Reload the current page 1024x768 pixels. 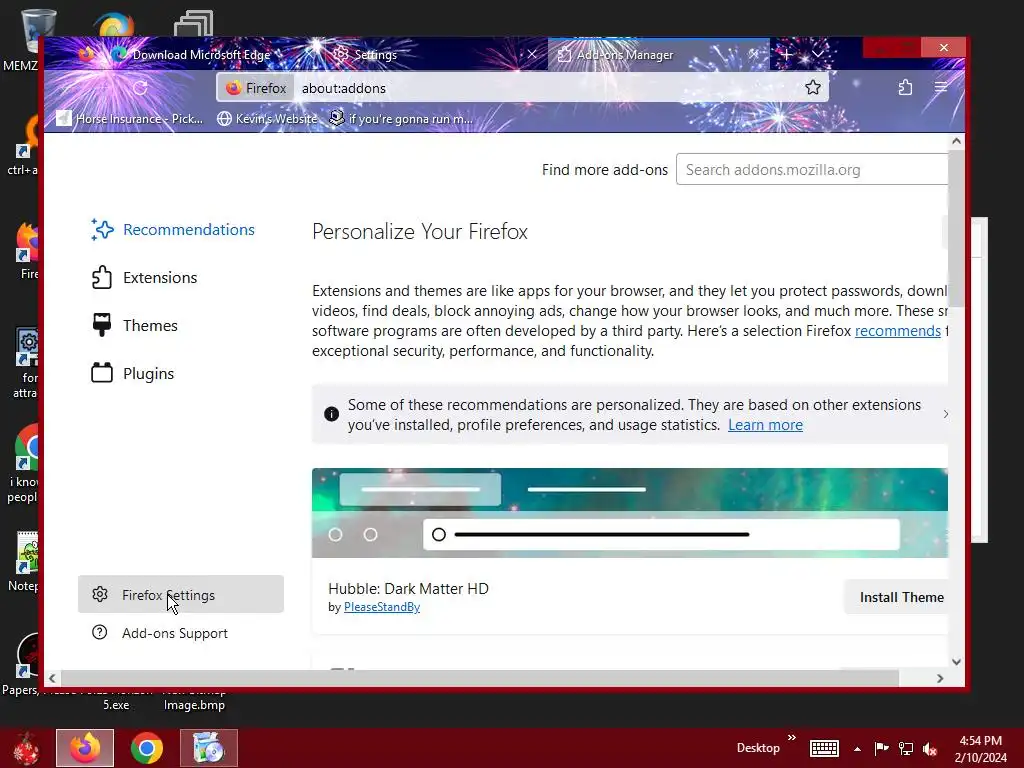coord(140,88)
